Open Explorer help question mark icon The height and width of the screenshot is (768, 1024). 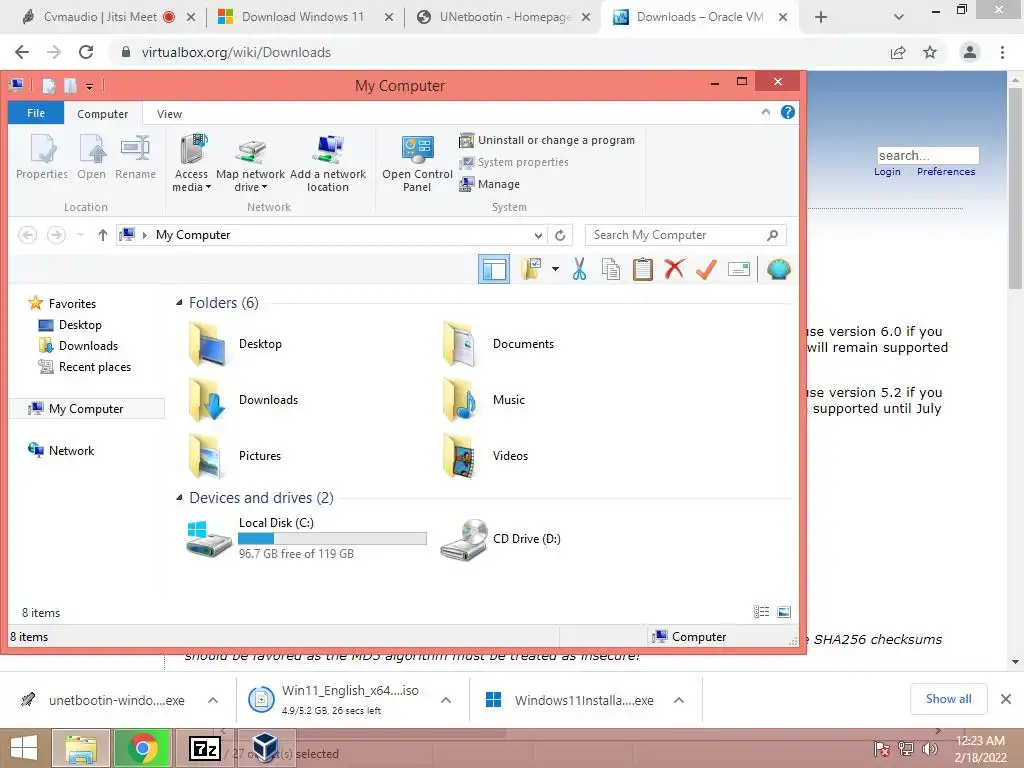pos(788,112)
